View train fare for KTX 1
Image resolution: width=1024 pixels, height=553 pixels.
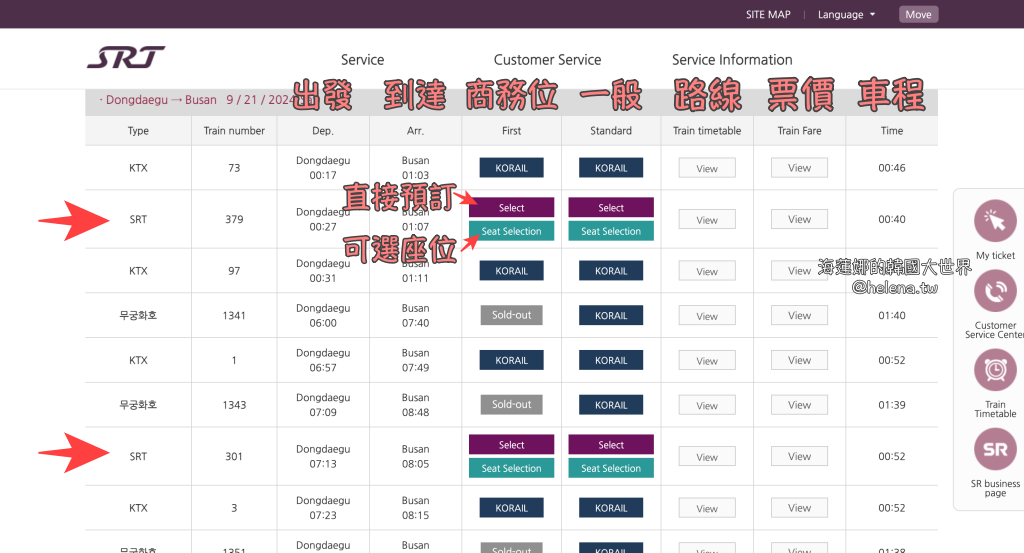coord(799,360)
